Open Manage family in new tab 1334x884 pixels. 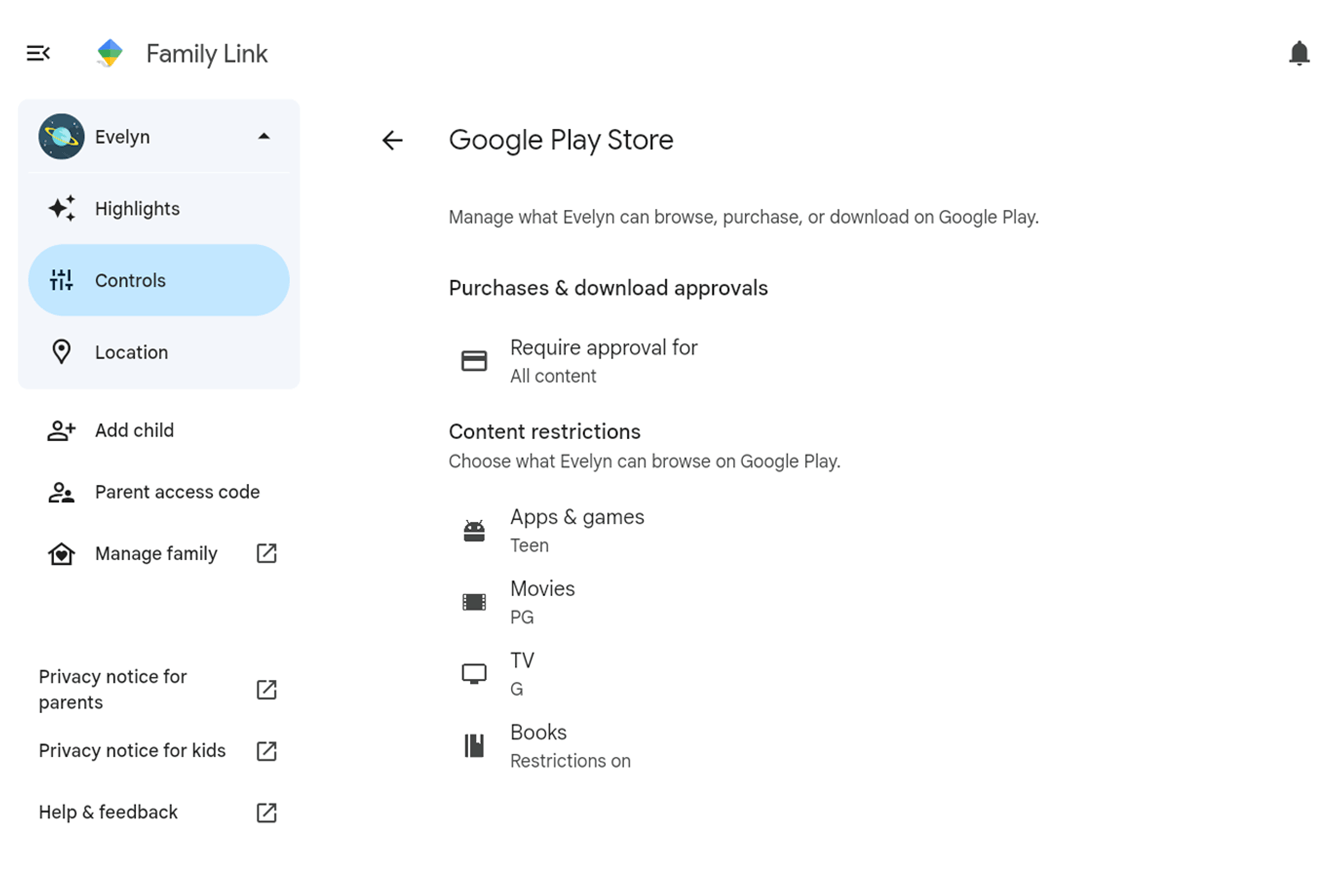coord(156,554)
